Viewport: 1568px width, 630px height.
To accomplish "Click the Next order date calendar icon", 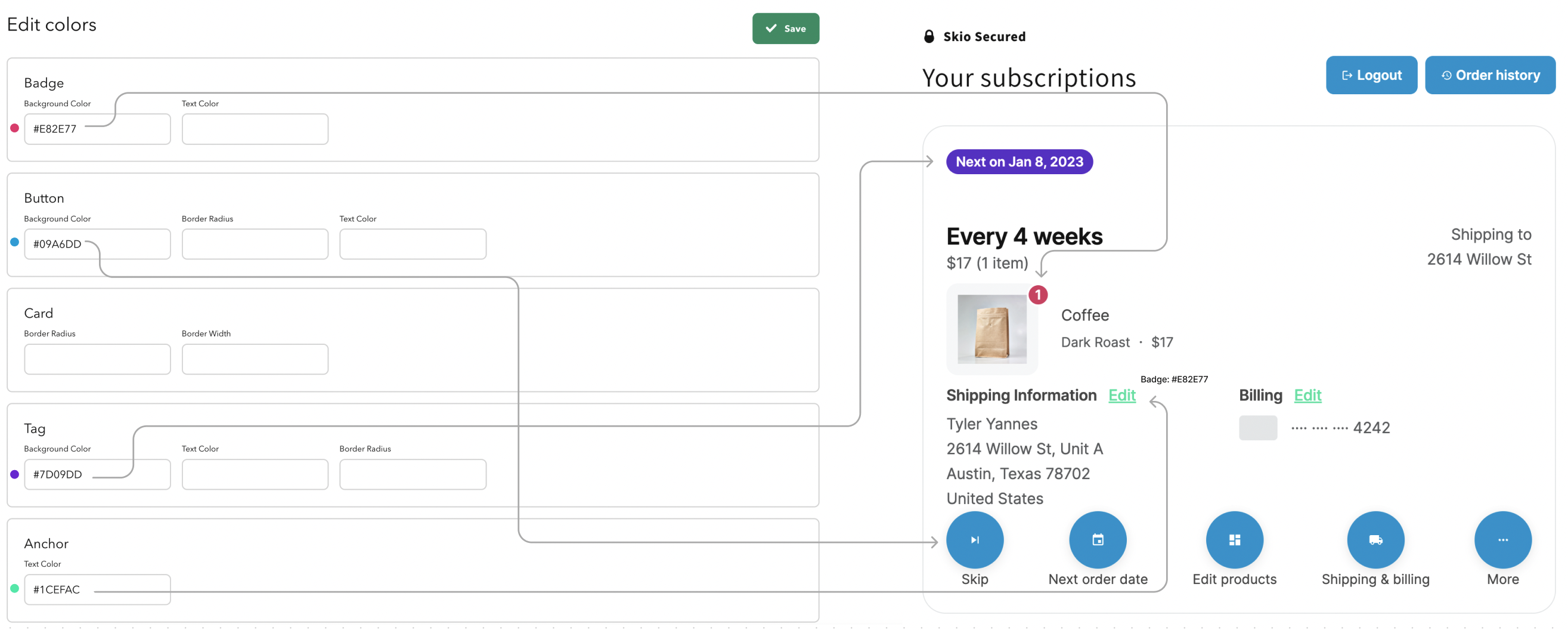I will (1098, 539).
